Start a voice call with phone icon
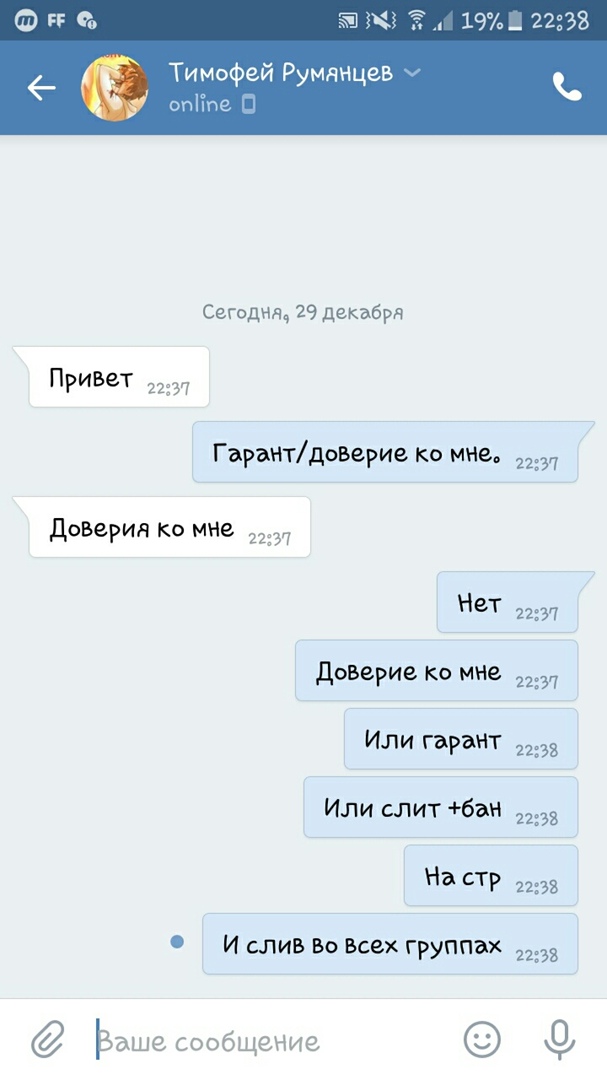Viewport: 607px width, 1080px height. (x=567, y=87)
